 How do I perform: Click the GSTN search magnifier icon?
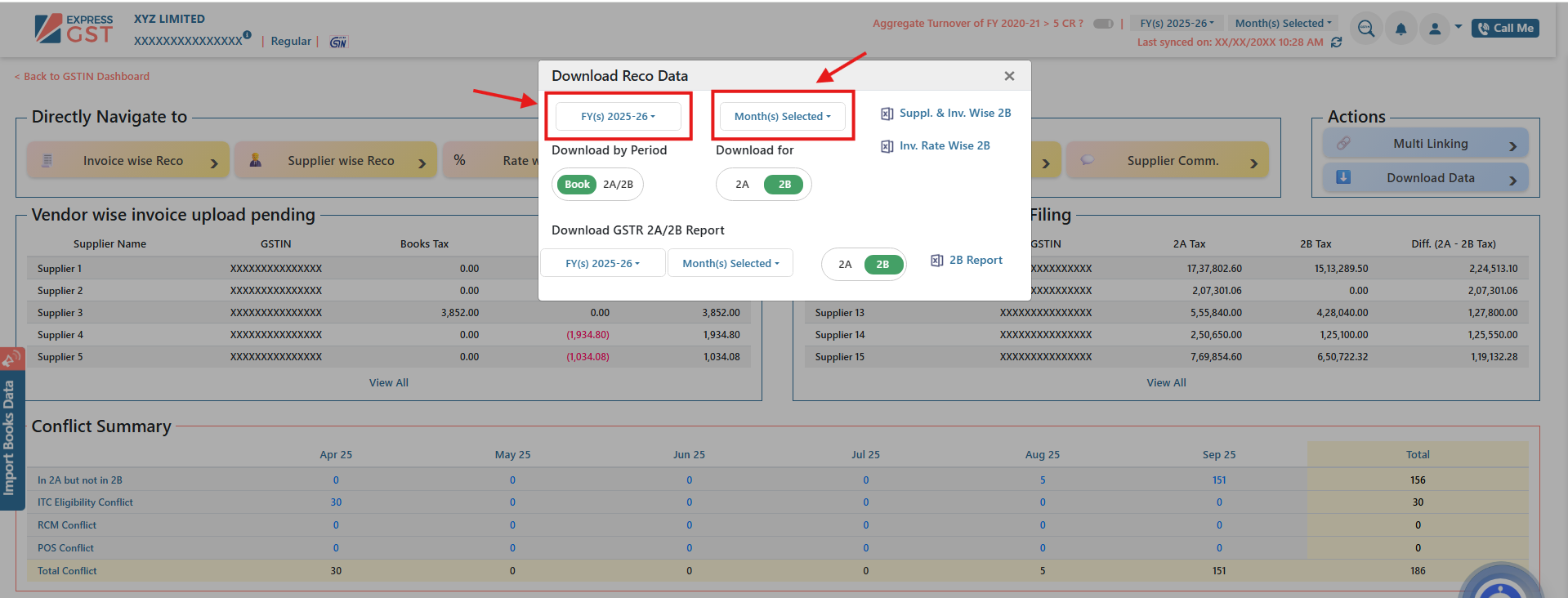pyautogui.click(x=1365, y=29)
